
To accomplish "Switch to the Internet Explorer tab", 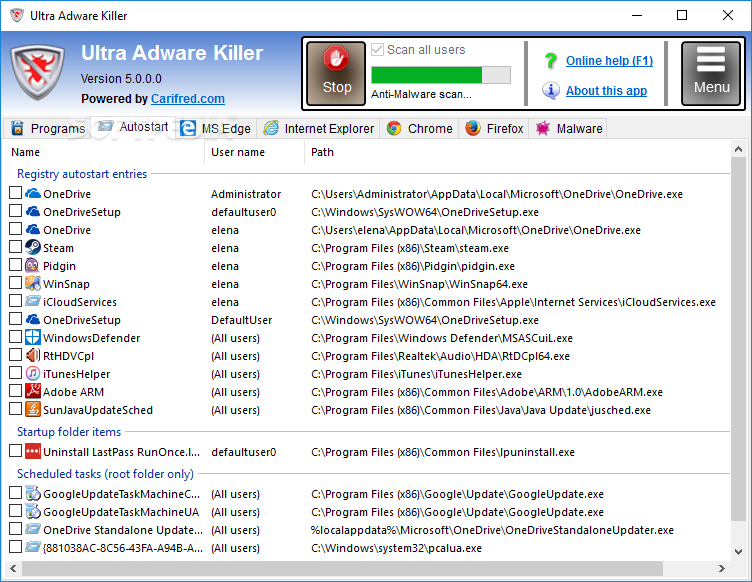I will [x=318, y=128].
